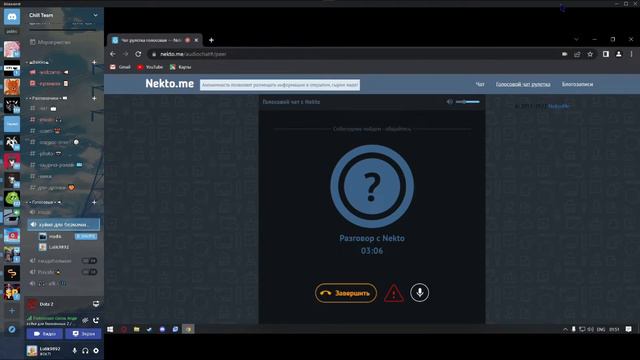Open the green blob server icon

click(x=12, y=199)
